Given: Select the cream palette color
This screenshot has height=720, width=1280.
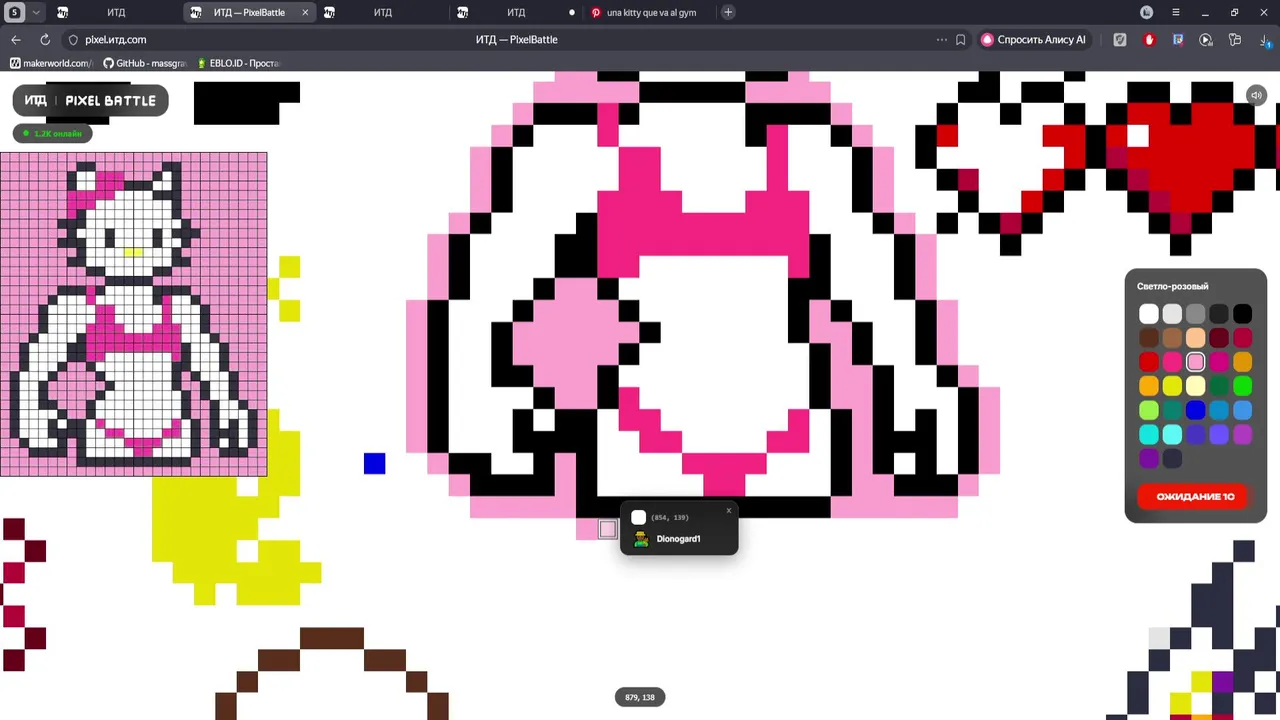Looking at the screenshot, I should coord(1195,386).
